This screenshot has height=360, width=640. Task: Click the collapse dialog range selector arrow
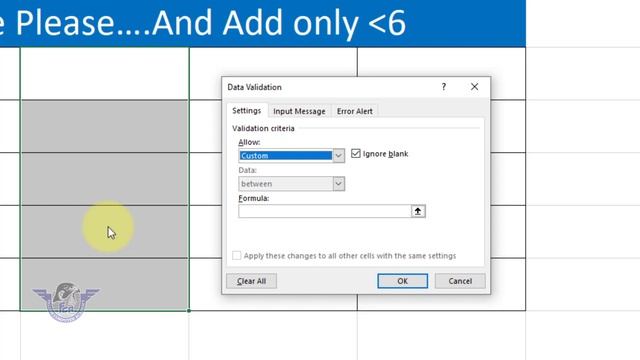click(x=418, y=211)
